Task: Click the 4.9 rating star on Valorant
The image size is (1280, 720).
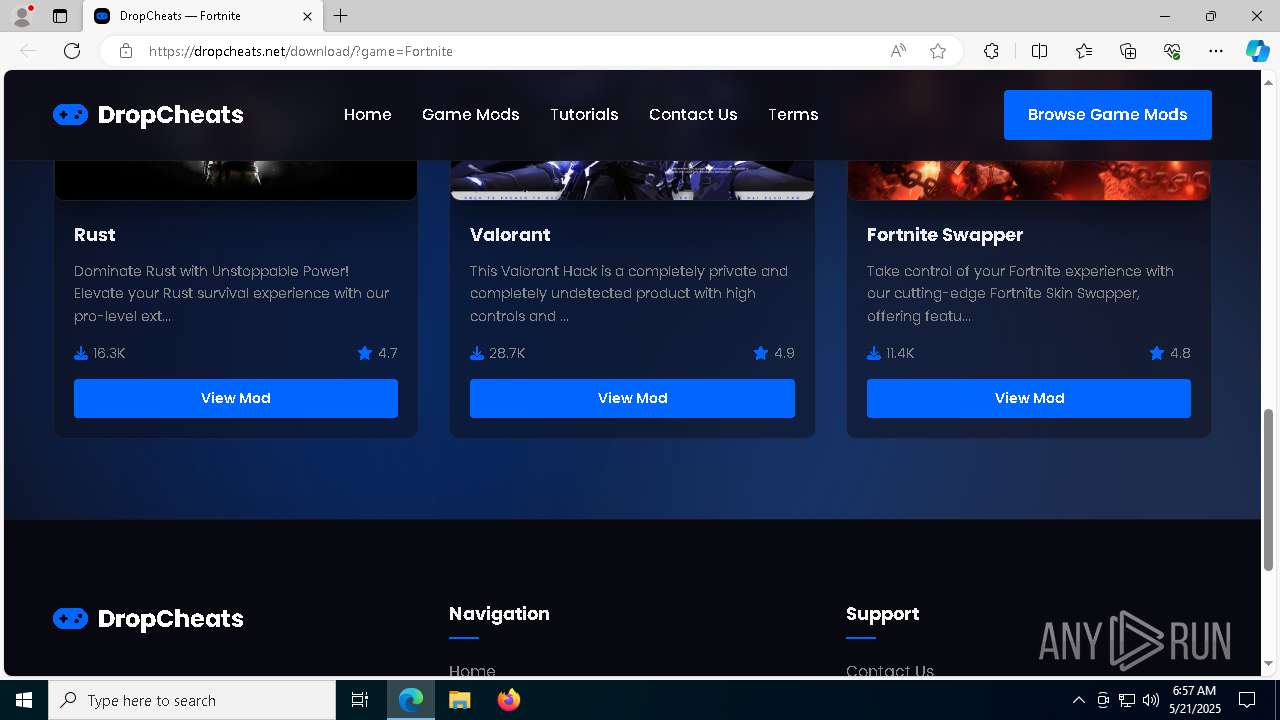Action: pos(761,353)
